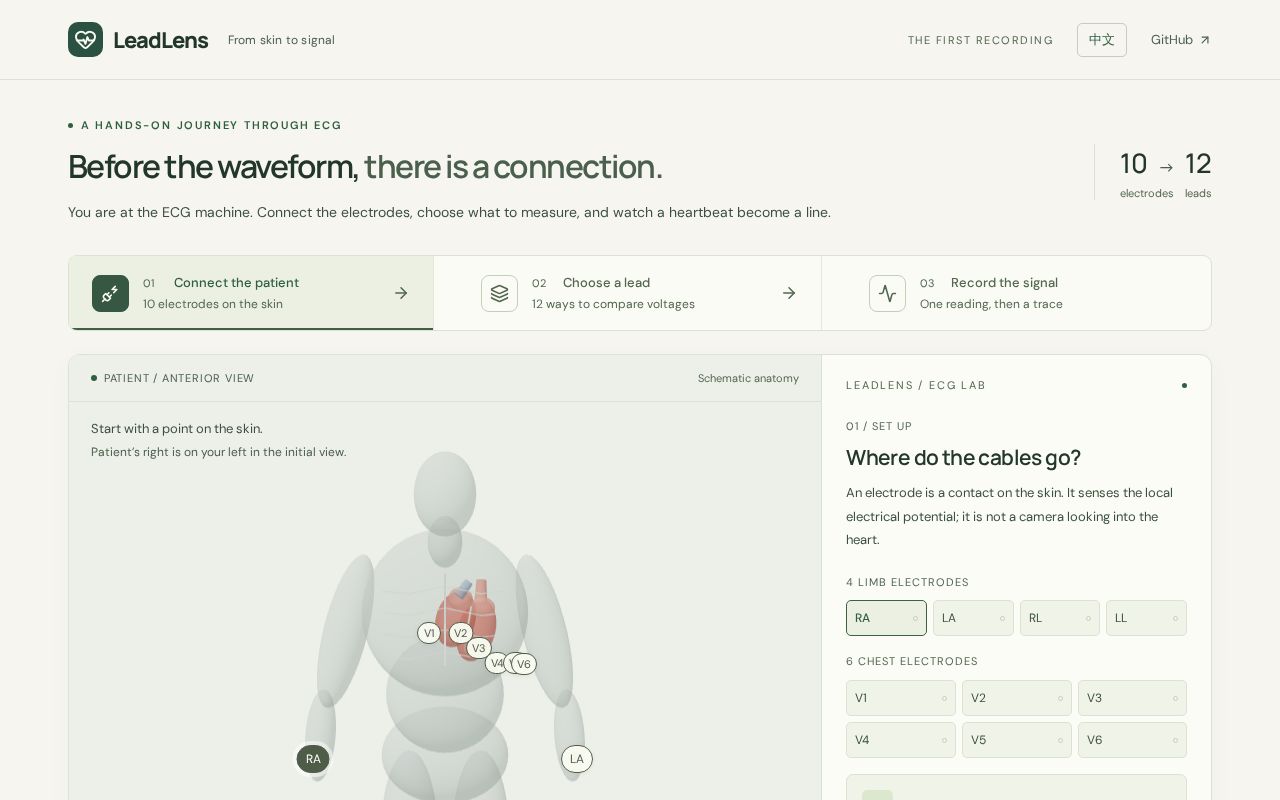The image size is (1280, 800).
Task: Select V4 electrode marker on the chest
Action: pyautogui.click(x=496, y=663)
